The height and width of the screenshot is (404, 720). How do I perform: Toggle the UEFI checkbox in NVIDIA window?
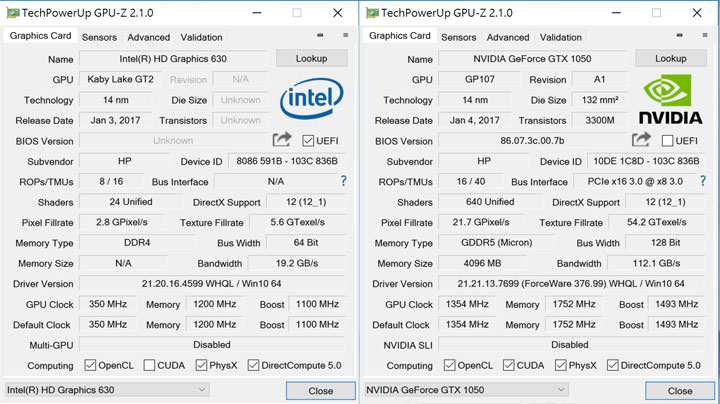pyautogui.click(x=667, y=141)
